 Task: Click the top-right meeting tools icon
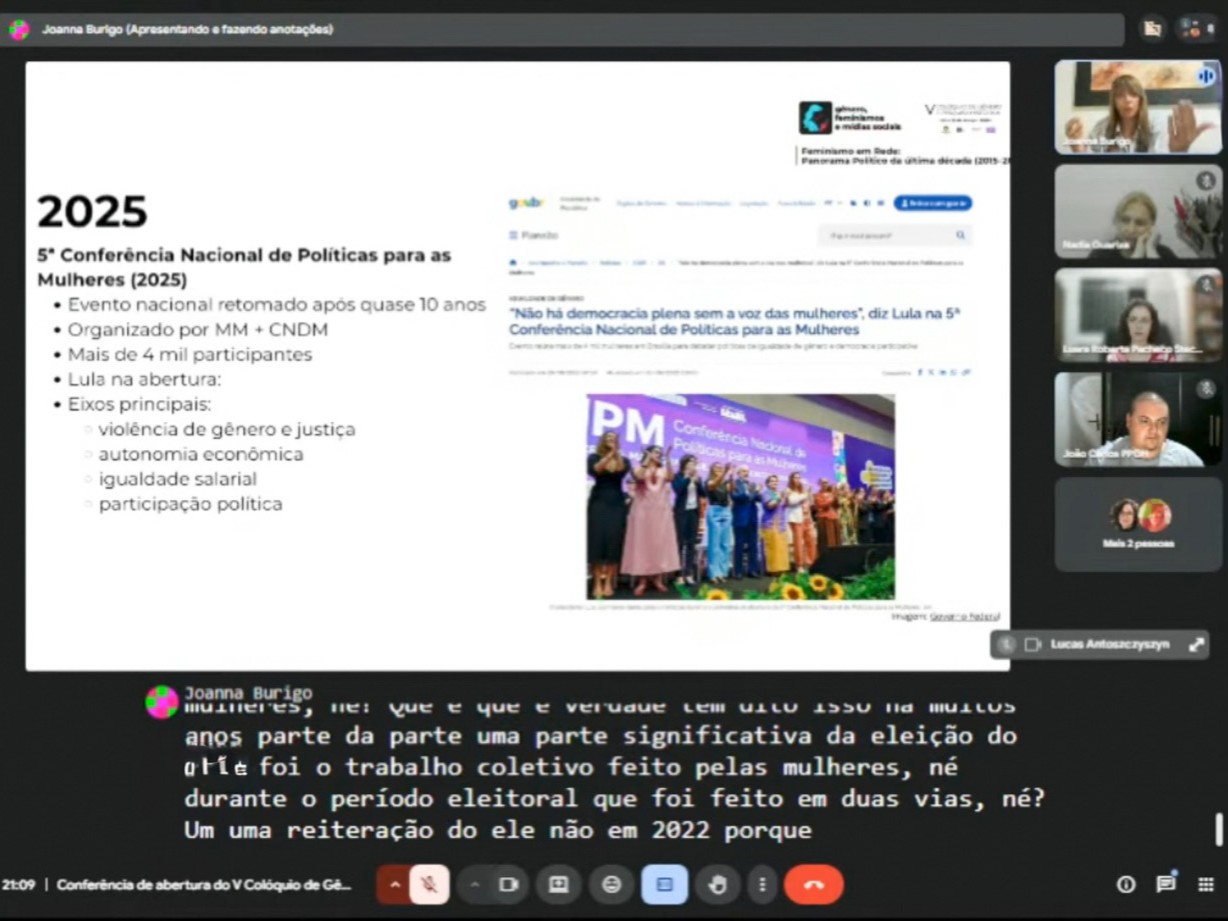click(x=1152, y=29)
